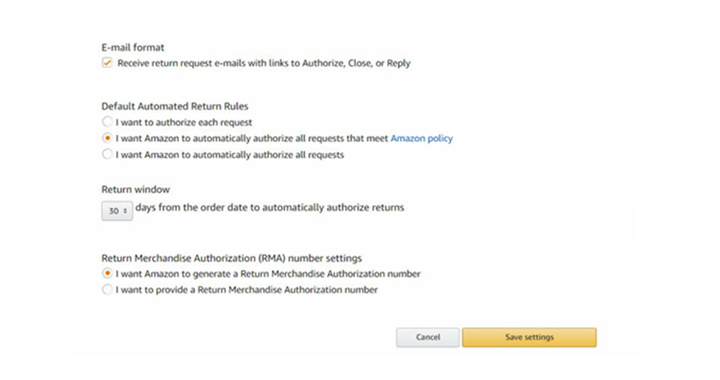Viewport: 720px width, 380px height.
Task: Click the Return window heading
Action: (x=135, y=189)
